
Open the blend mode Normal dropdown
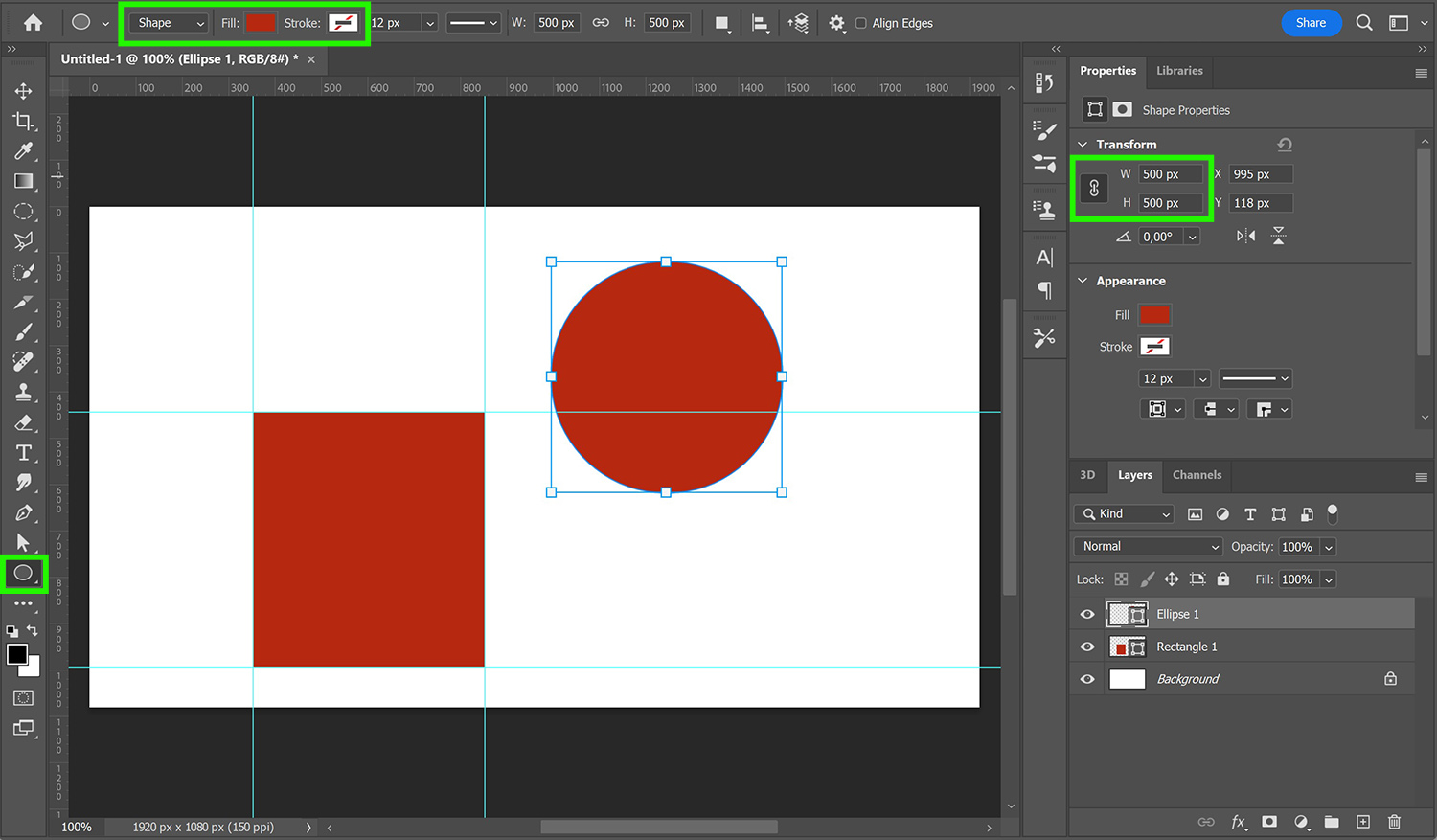[x=1149, y=547]
